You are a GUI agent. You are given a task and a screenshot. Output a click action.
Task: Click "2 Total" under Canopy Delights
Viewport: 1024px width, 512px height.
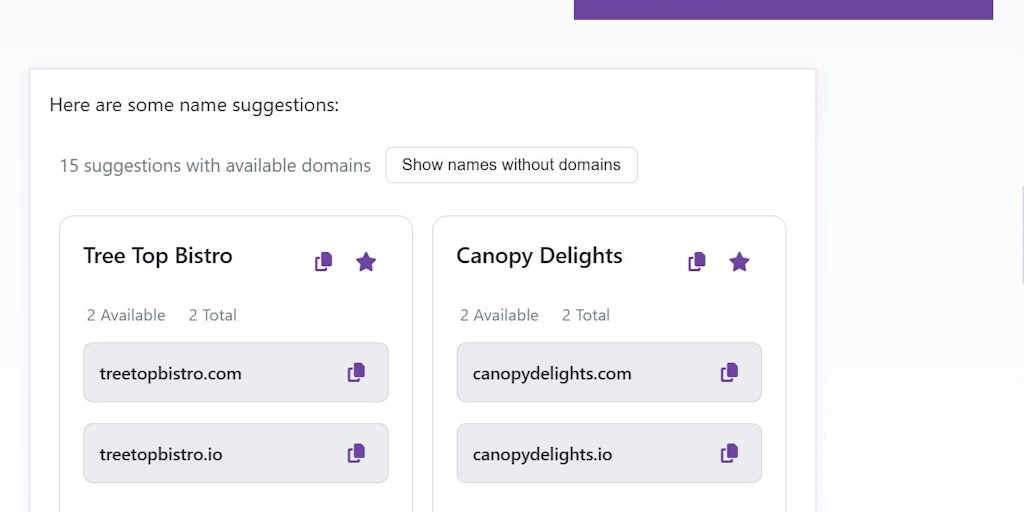(x=586, y=315)
